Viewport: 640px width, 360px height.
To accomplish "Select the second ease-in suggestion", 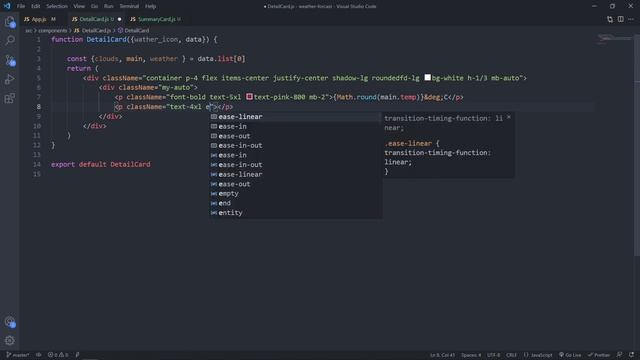I will coord(296,155).
